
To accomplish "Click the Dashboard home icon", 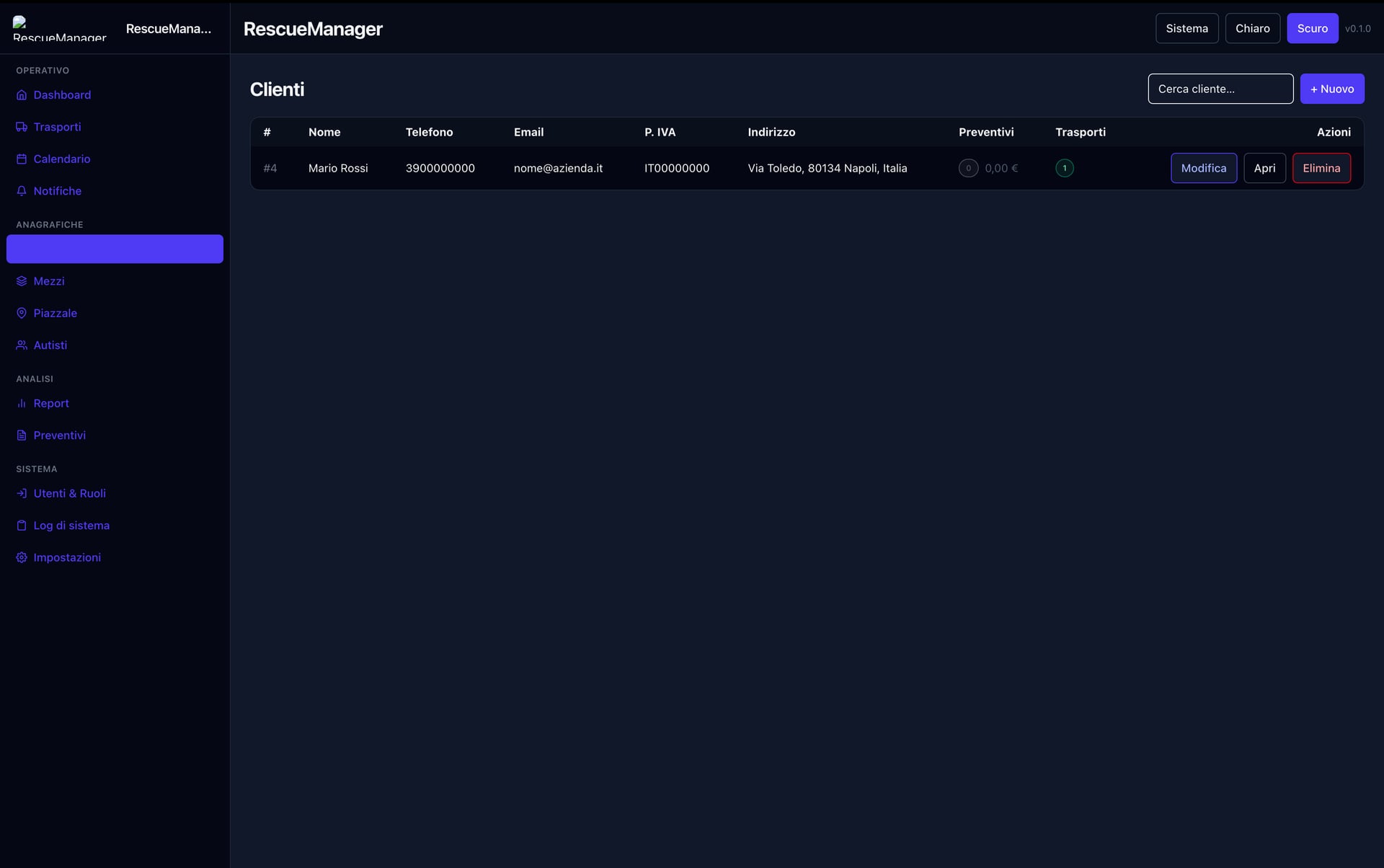I will pyautogui.click(x=22, y=95).
